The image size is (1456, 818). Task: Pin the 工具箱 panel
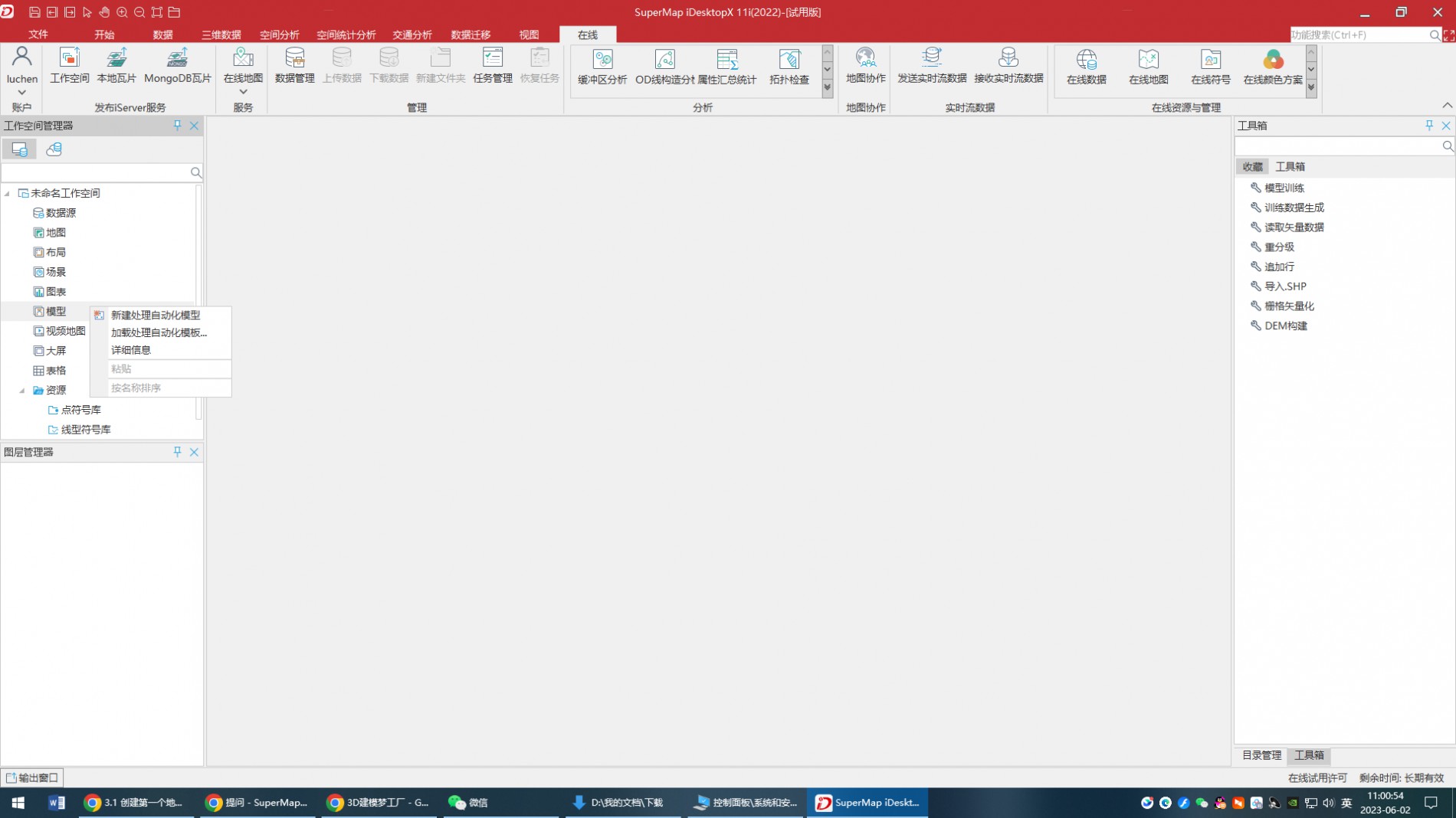pyautogui.click(x=1429, y=126)
